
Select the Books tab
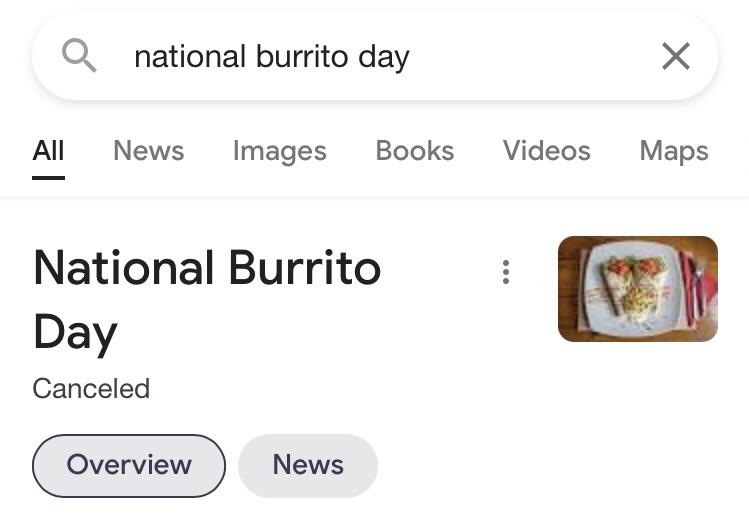414,151
